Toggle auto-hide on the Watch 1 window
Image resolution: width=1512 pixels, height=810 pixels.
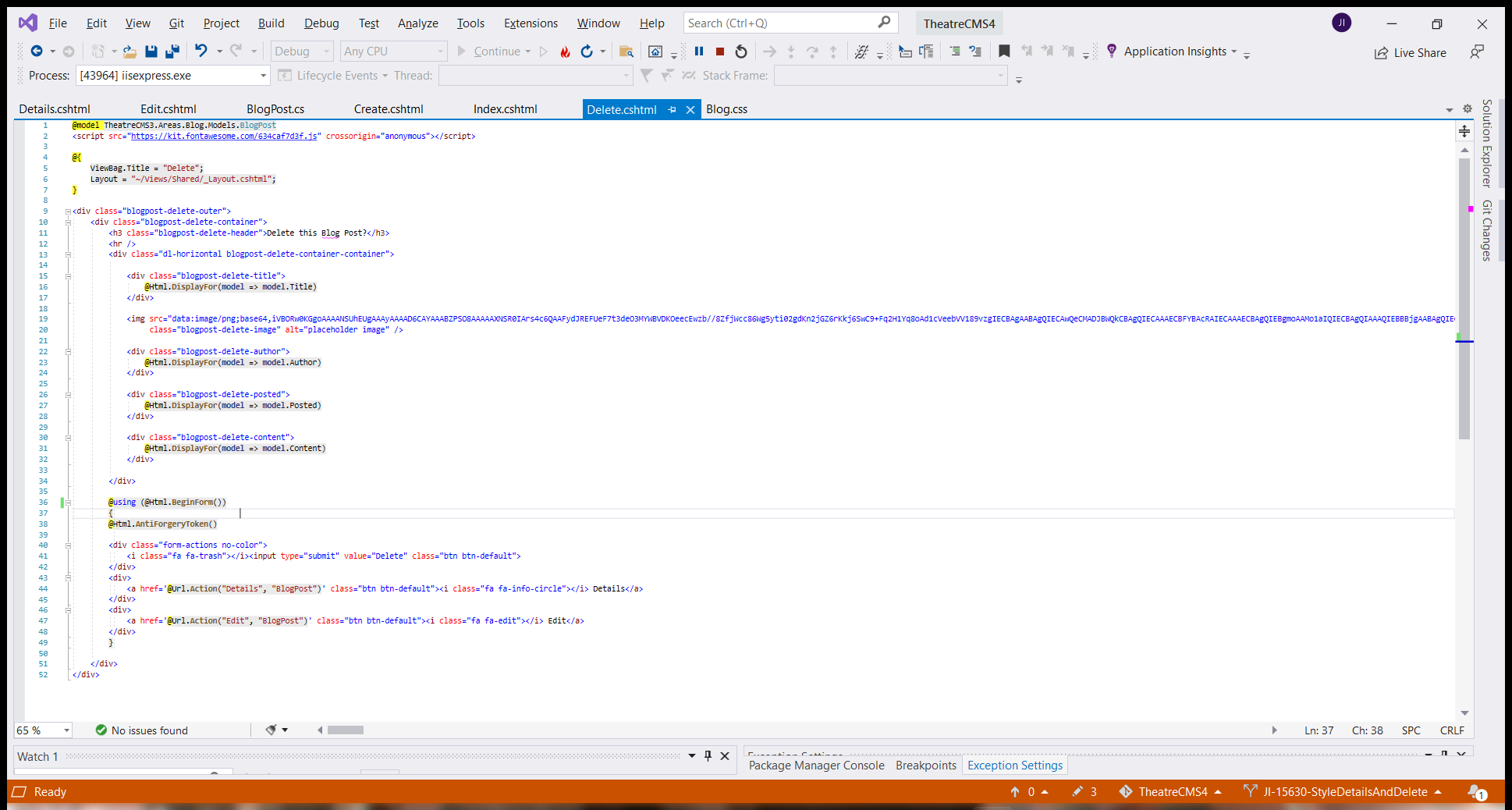(708, 755)
